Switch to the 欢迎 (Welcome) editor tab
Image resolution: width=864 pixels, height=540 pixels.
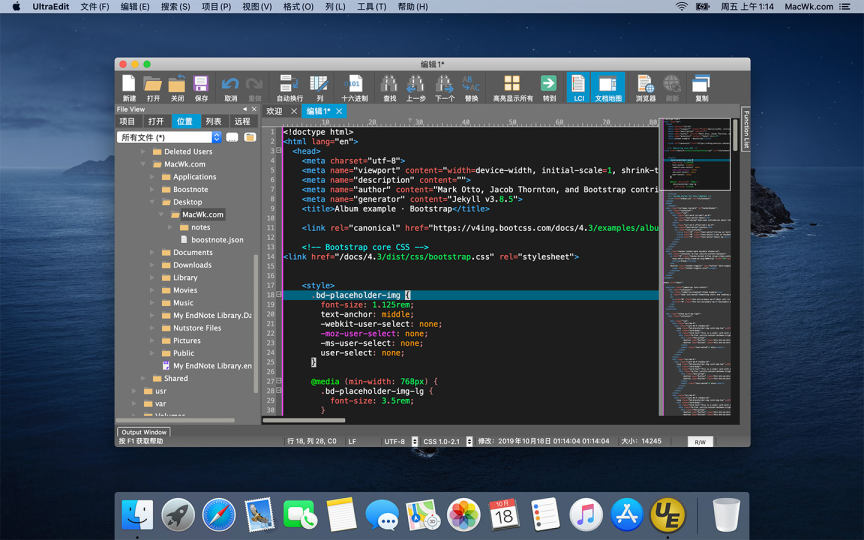[274, 111]
